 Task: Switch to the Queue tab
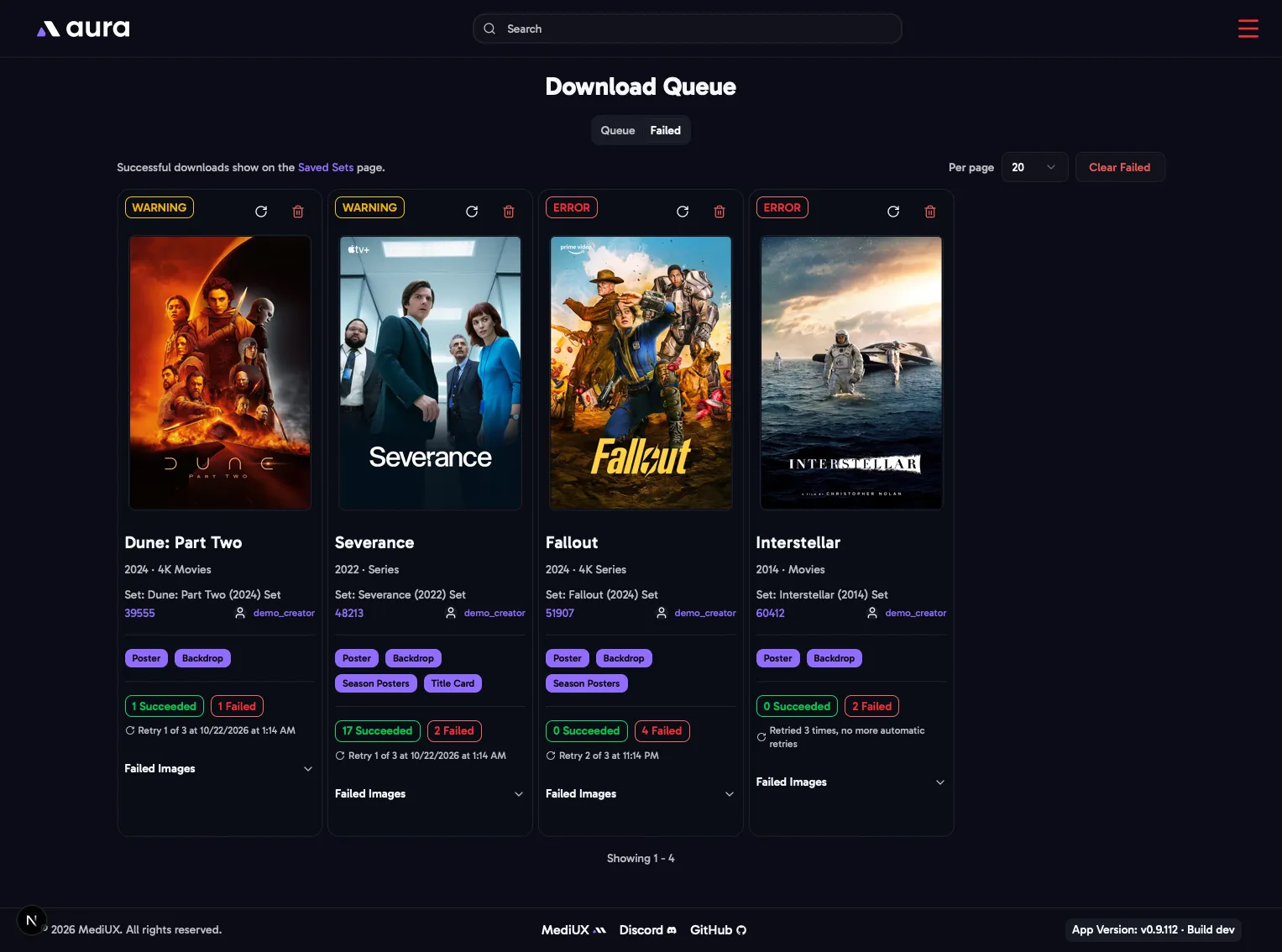click(618, 130)
